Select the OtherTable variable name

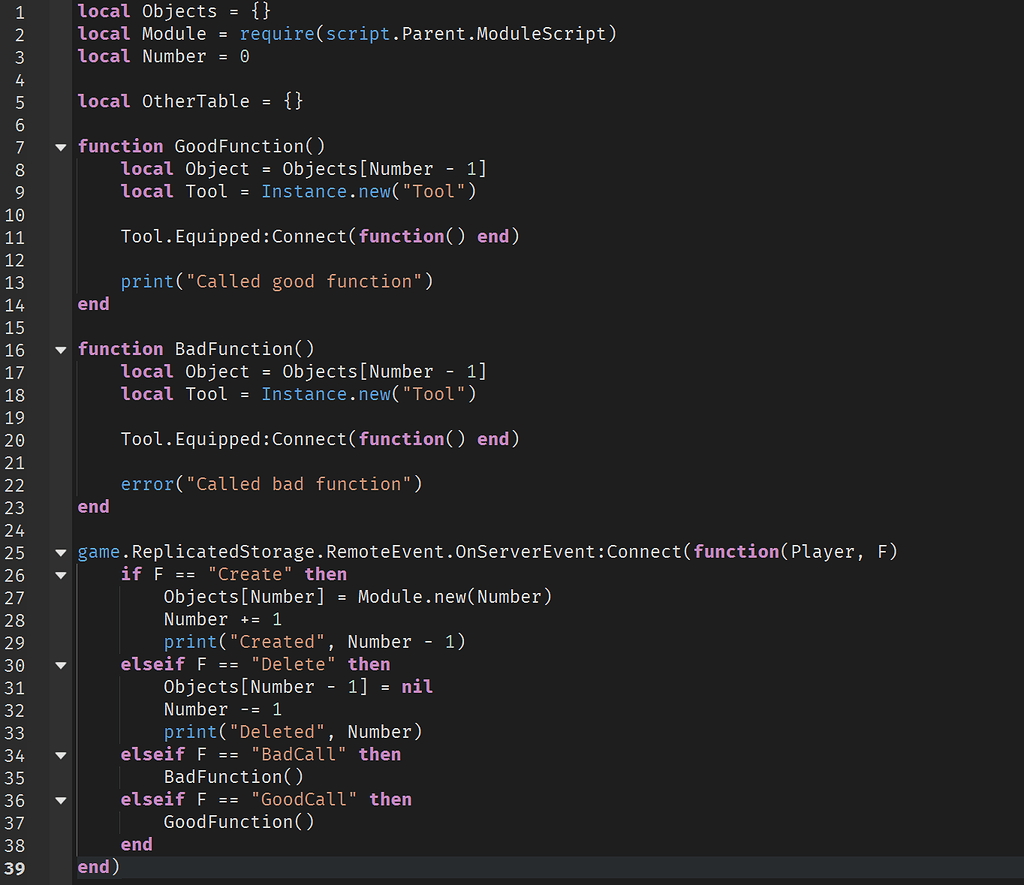click(196, 101)
